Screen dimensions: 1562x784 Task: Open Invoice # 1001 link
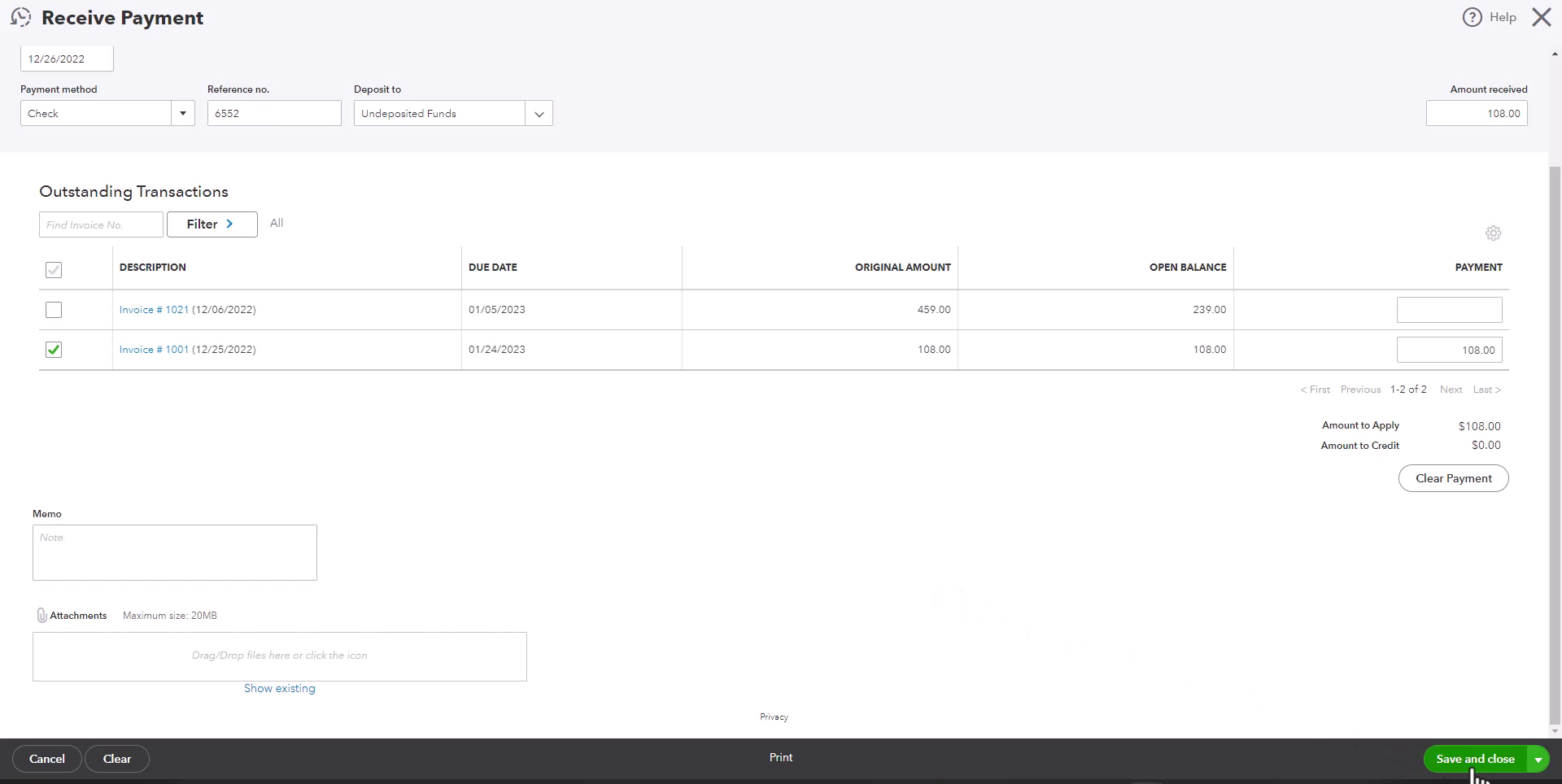point(154,350)
